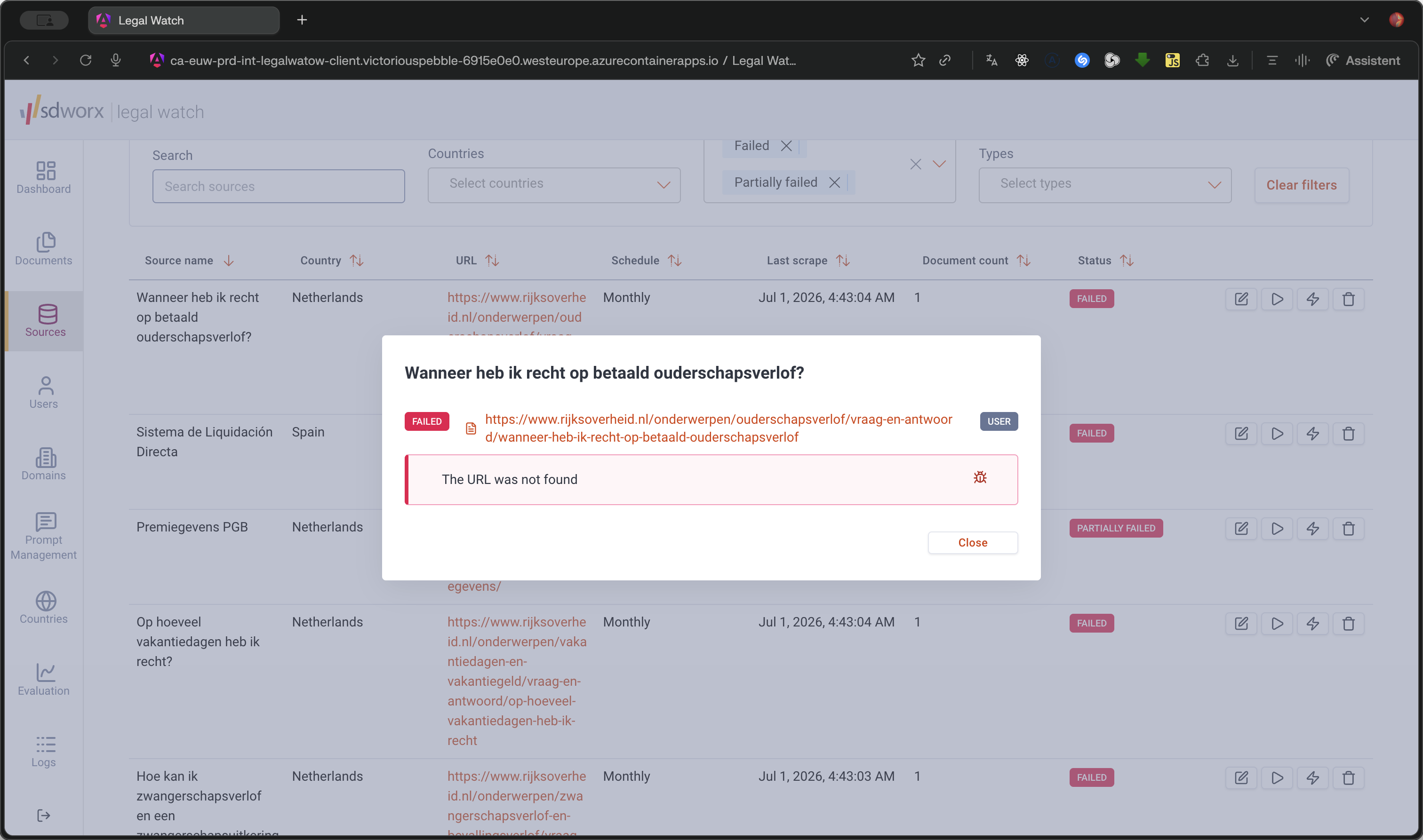Clear all selected status filters
1423x840 pixels.
click(916, 164)
